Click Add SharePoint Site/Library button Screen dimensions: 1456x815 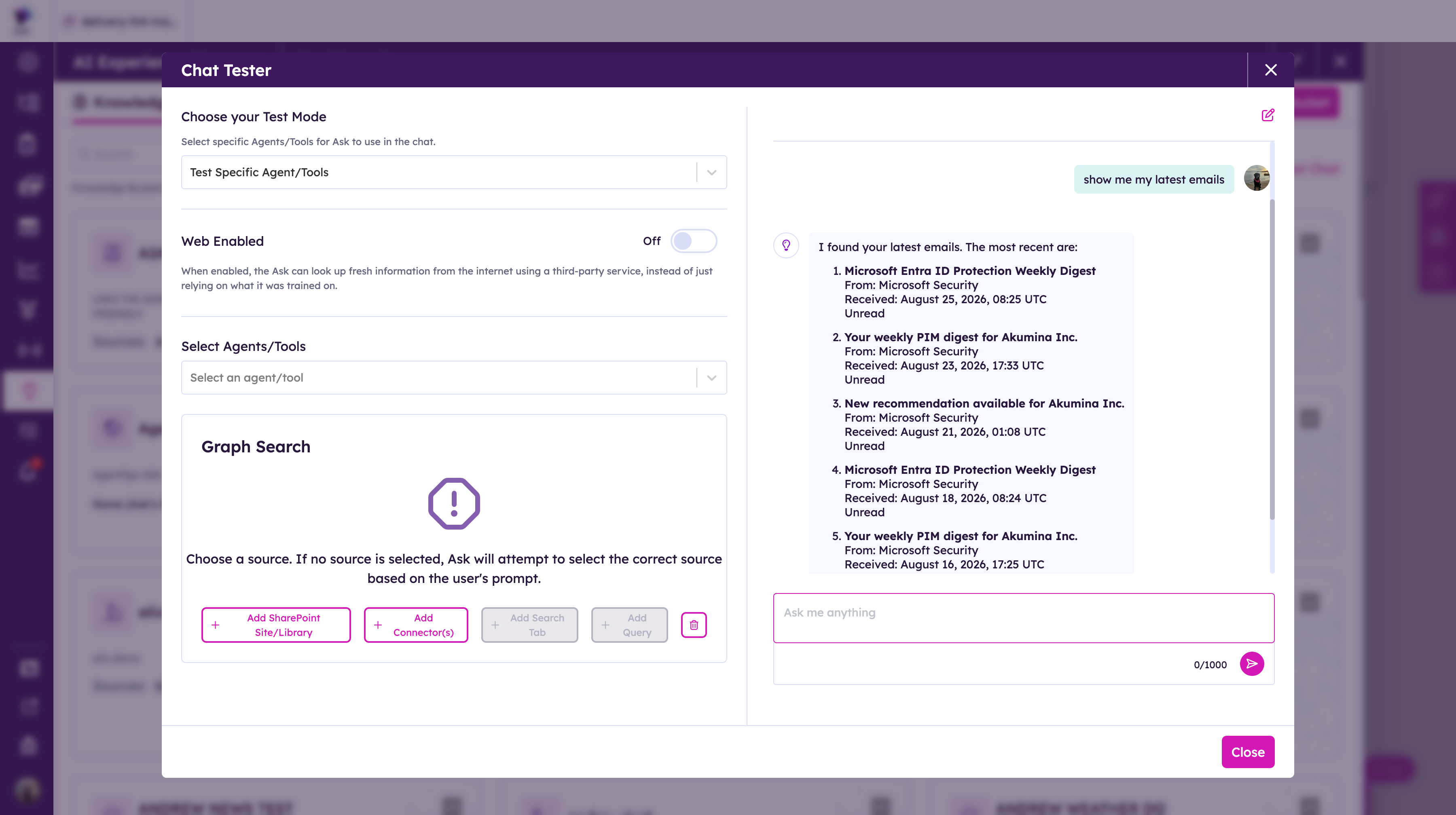pyautogui.click(x=276, y=625)
